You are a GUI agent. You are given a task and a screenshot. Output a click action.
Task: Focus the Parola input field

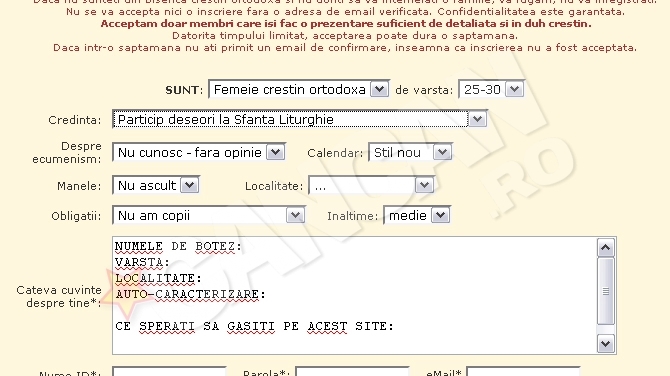(x=352, y=371)
